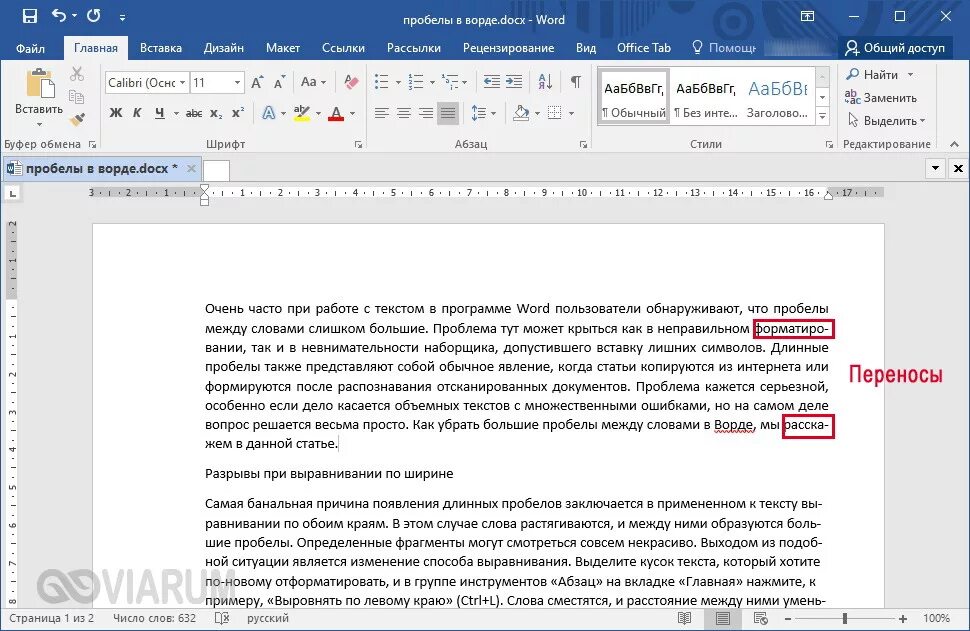
Task: Toggle superscript x² formatting
Action: point(238,113)
